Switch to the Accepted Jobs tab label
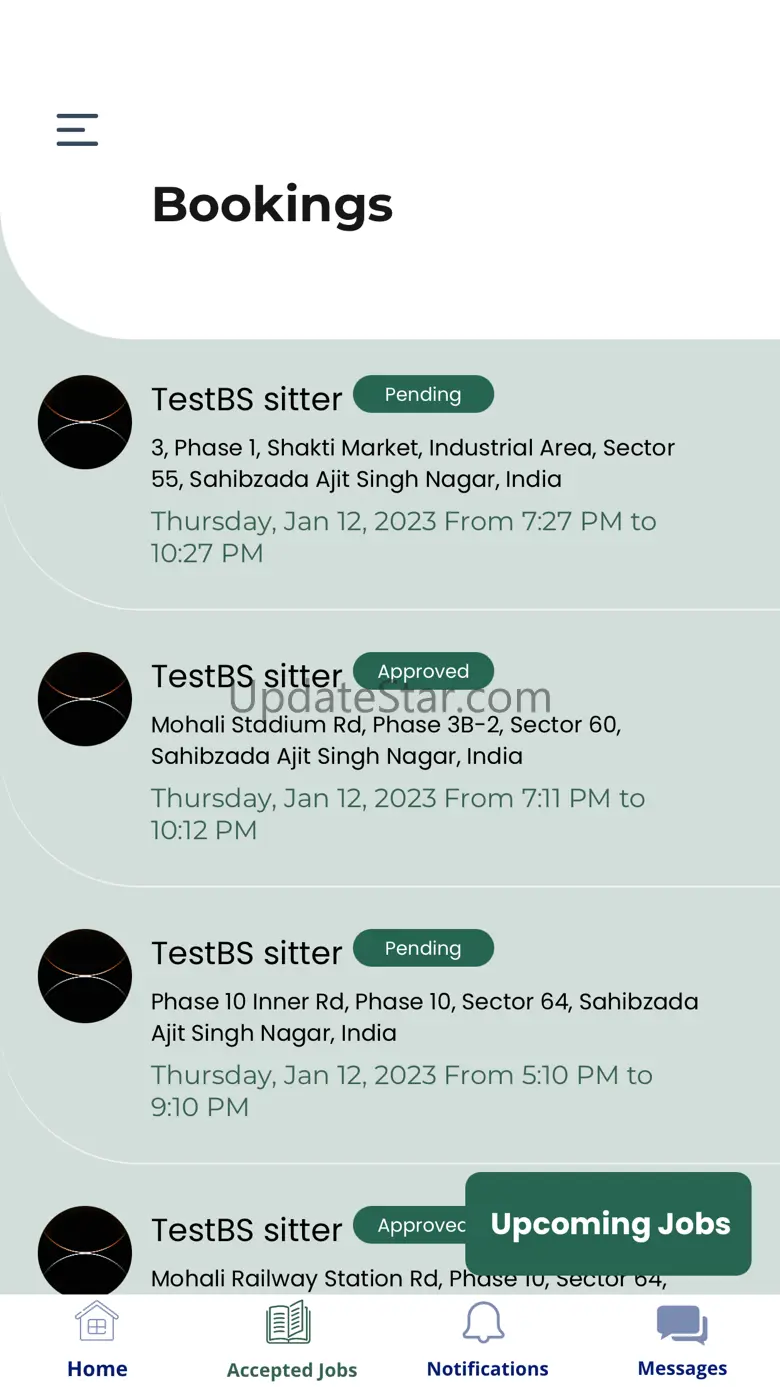The width and height of the screenshot is (780, 1387). pyautogui.click(x=291, y=1370)
